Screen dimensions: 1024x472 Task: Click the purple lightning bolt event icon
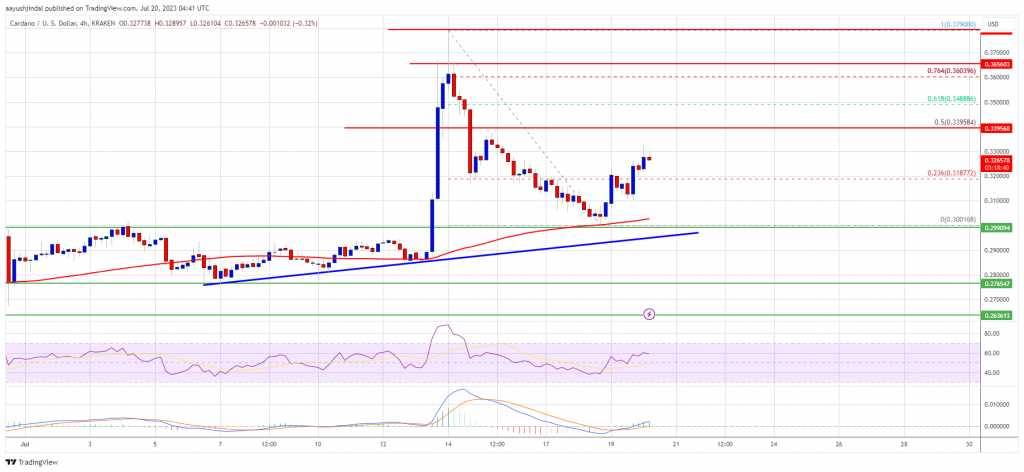click(650, 314)
